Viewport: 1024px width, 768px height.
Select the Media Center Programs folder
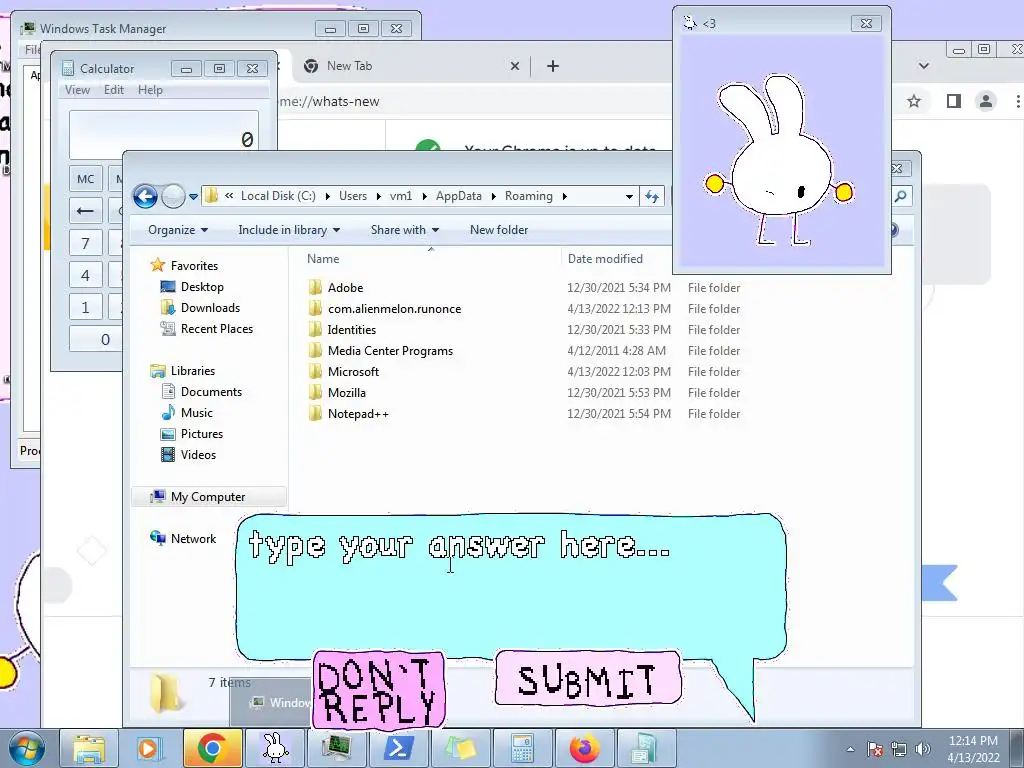[380, 351]
